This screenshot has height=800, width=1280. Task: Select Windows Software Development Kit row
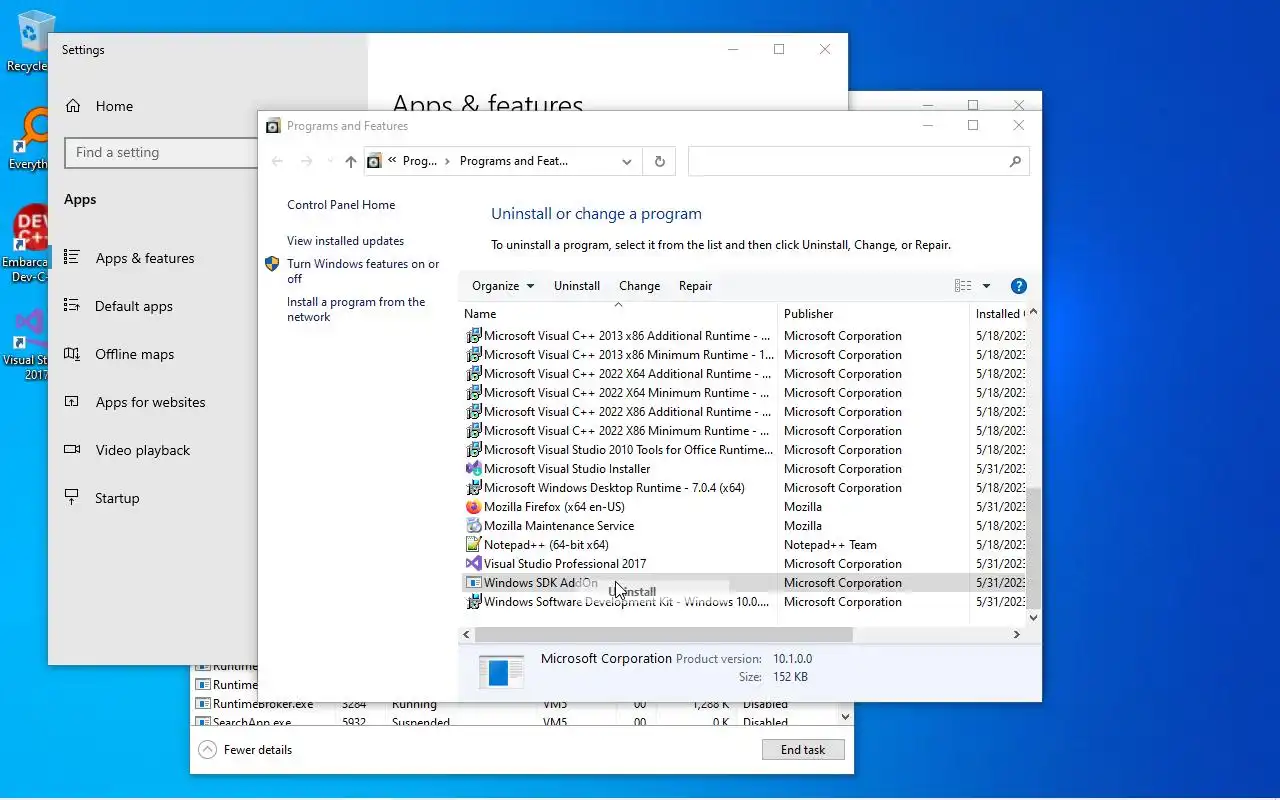742,602
